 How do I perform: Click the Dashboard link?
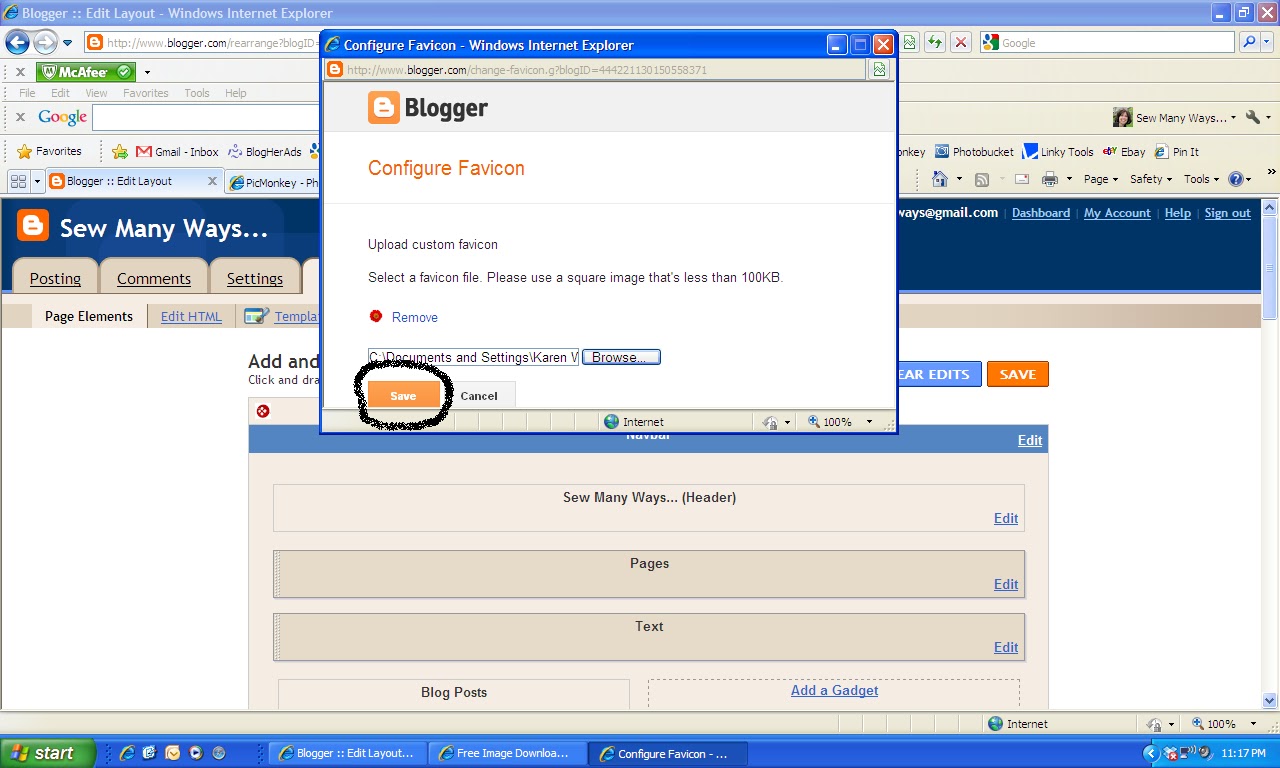(x=1041, y=213)
